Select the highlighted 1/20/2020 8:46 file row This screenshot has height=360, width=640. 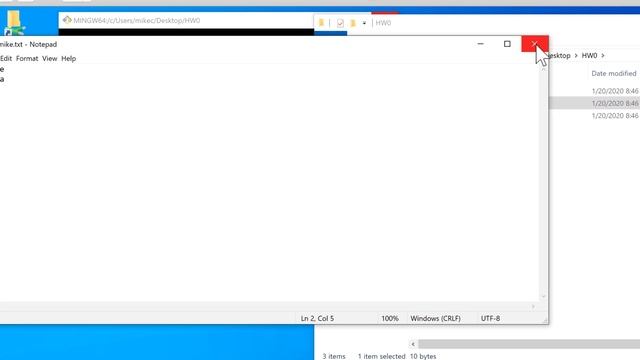click(x=594, y=103)
